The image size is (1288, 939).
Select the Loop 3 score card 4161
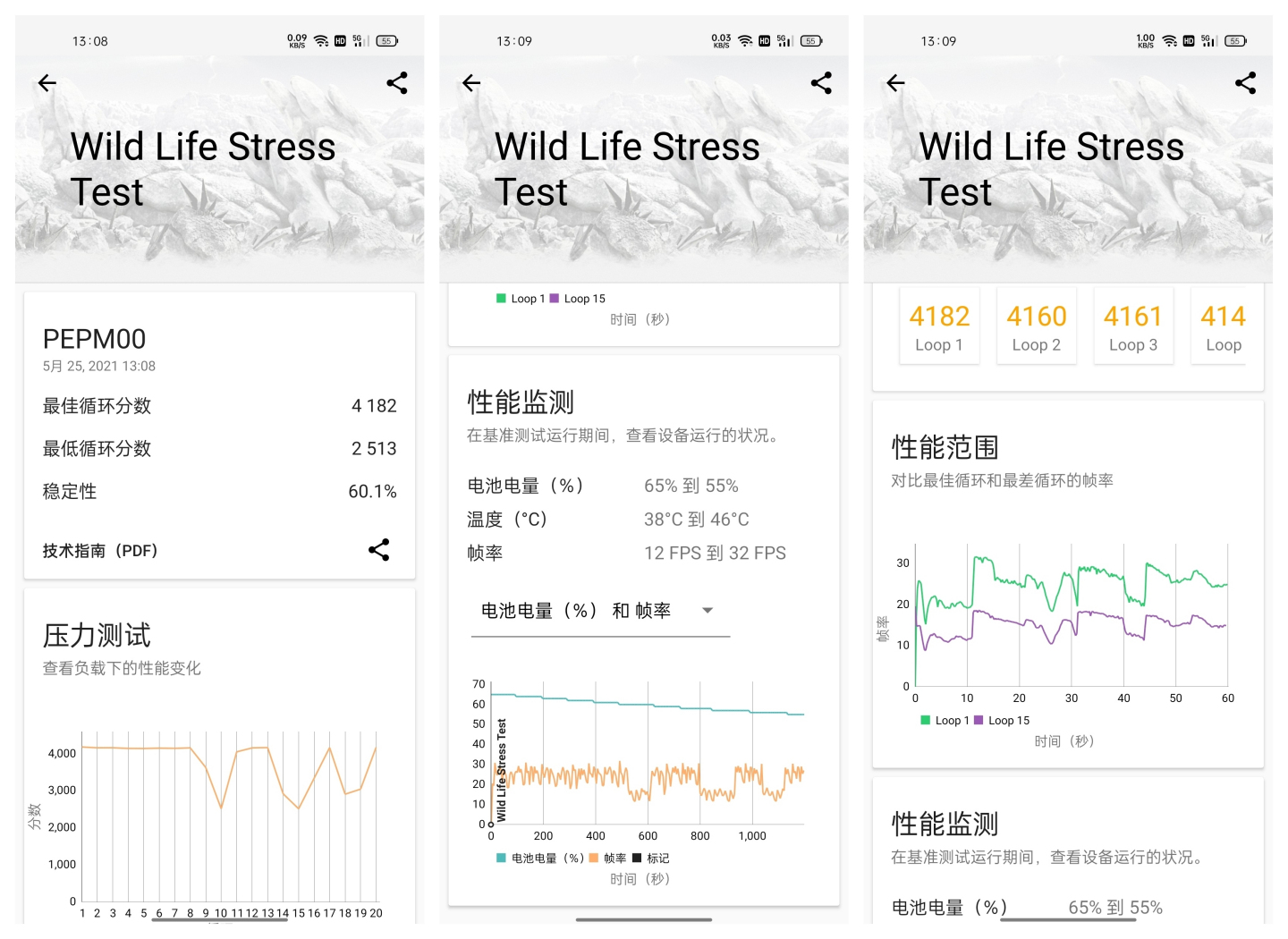[x=1133, y=327]
